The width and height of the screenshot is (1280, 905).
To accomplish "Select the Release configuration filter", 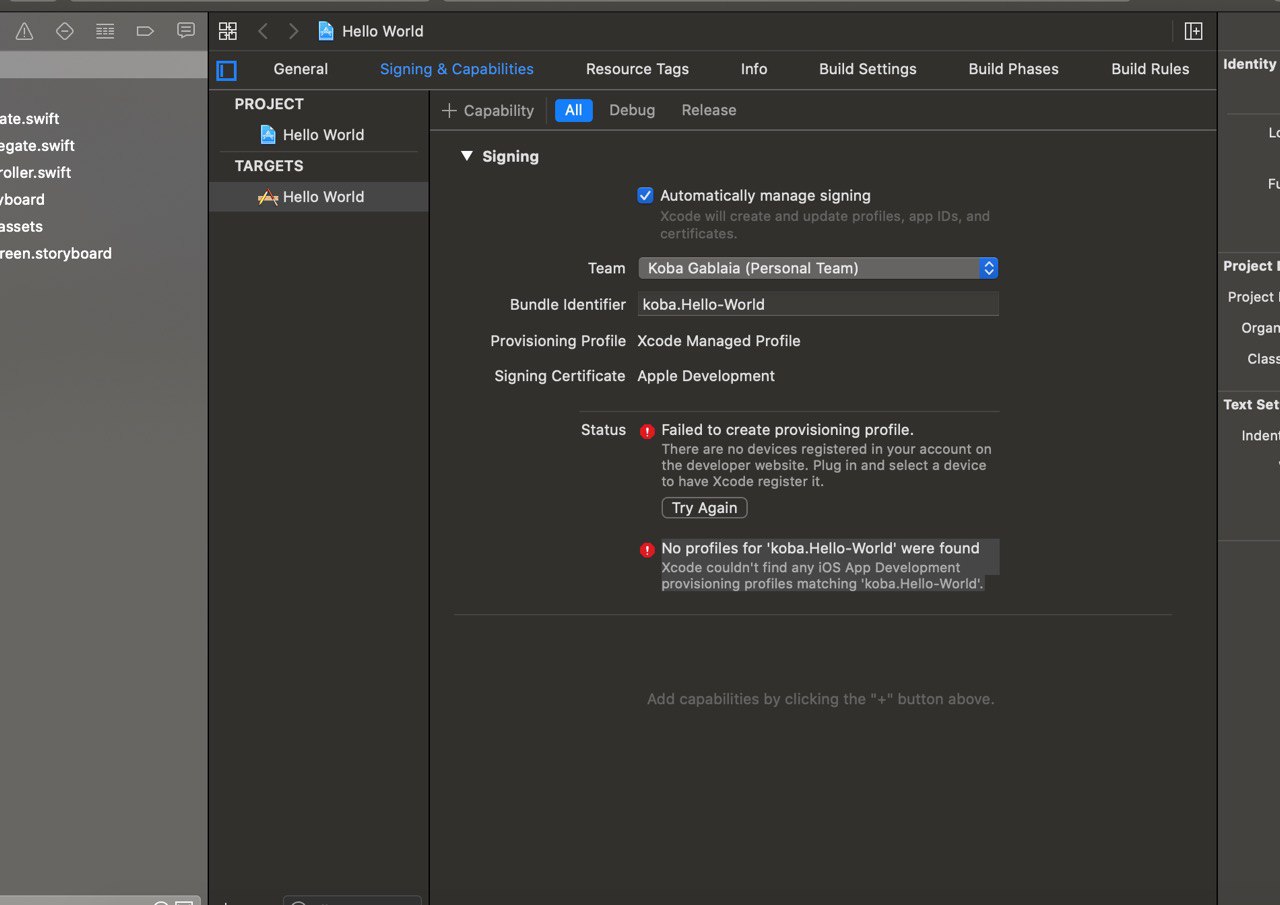I will (709, 110).
